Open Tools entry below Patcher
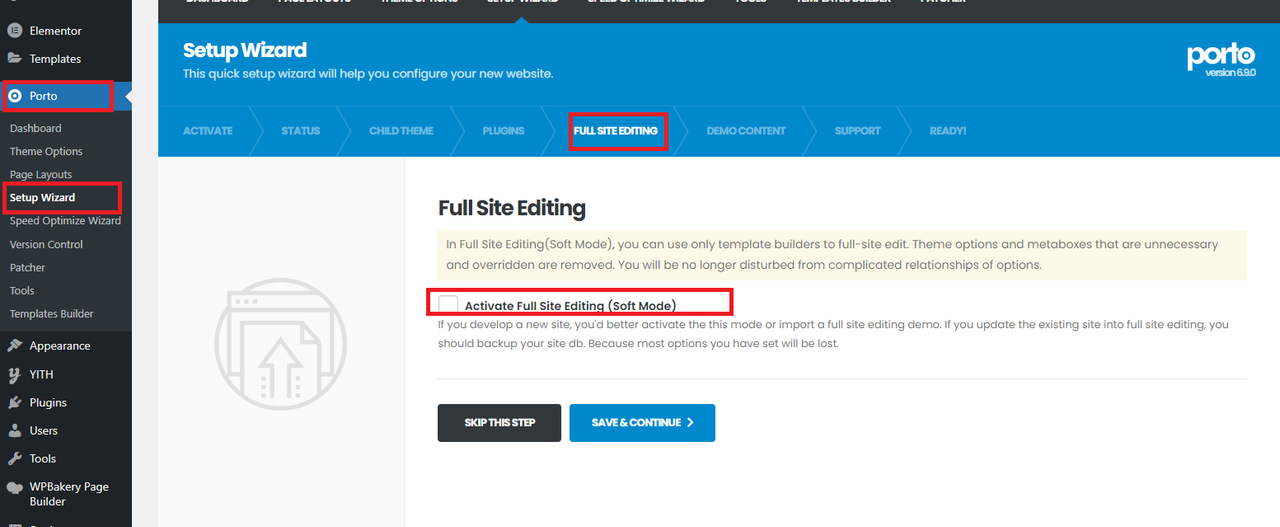The width and height of the screenshot is (1280, 527). point(22,290)
